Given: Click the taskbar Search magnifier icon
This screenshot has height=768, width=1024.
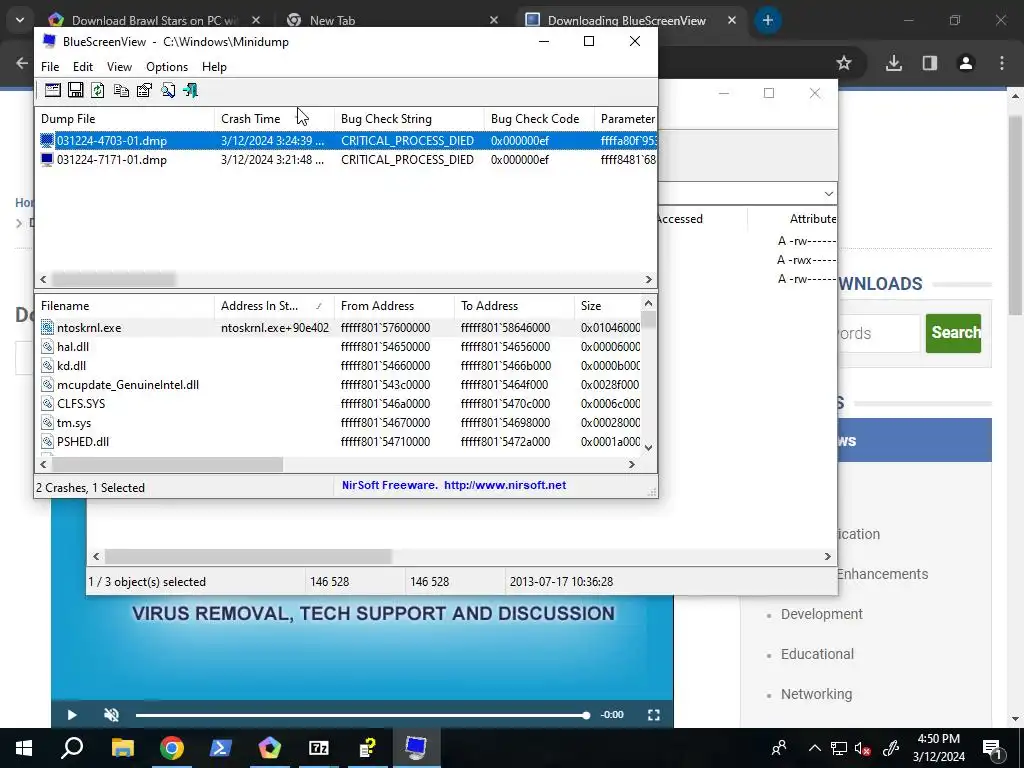Looking at the screenshot, I should 72,748.
